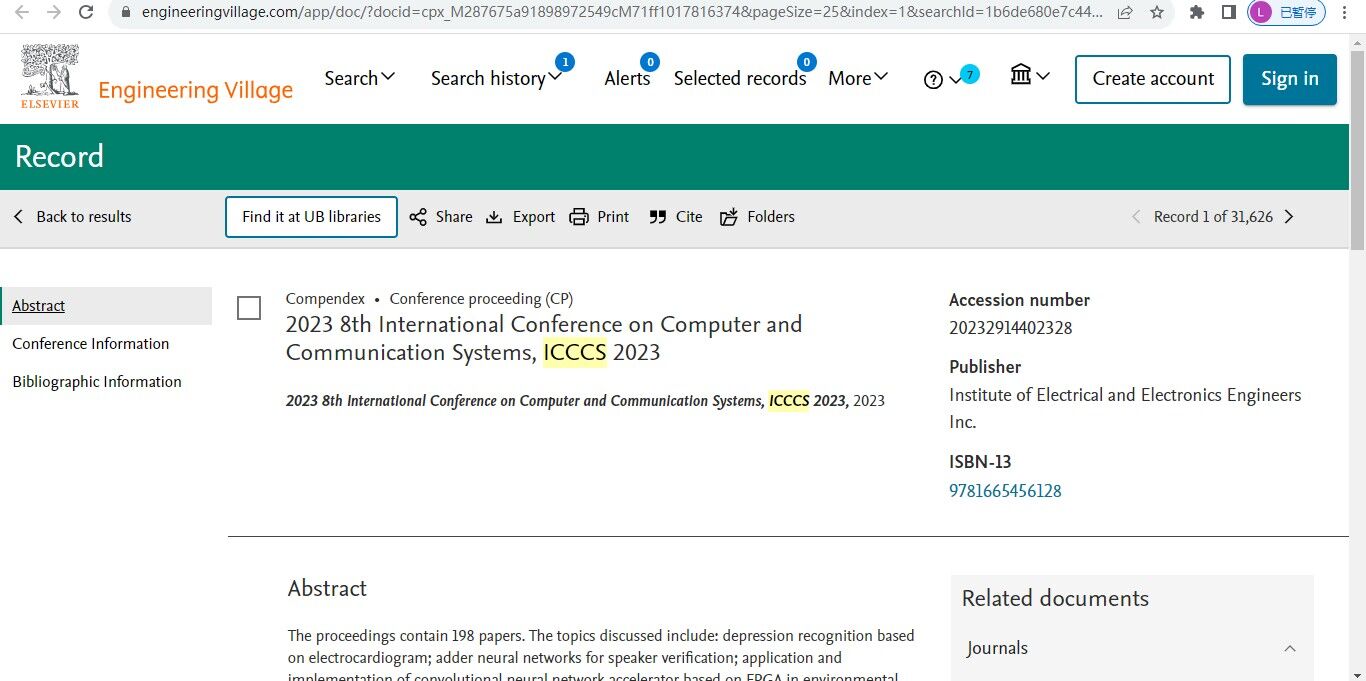Click the record title ICCCS 2023

pos(544,338)
